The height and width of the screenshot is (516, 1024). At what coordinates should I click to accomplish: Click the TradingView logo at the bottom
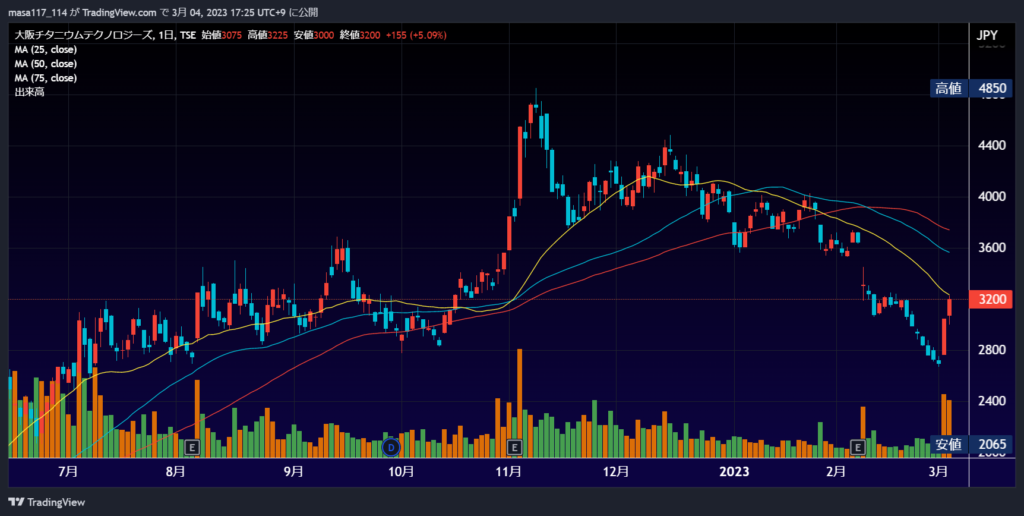pyautogui.click(x=46, y=502)
